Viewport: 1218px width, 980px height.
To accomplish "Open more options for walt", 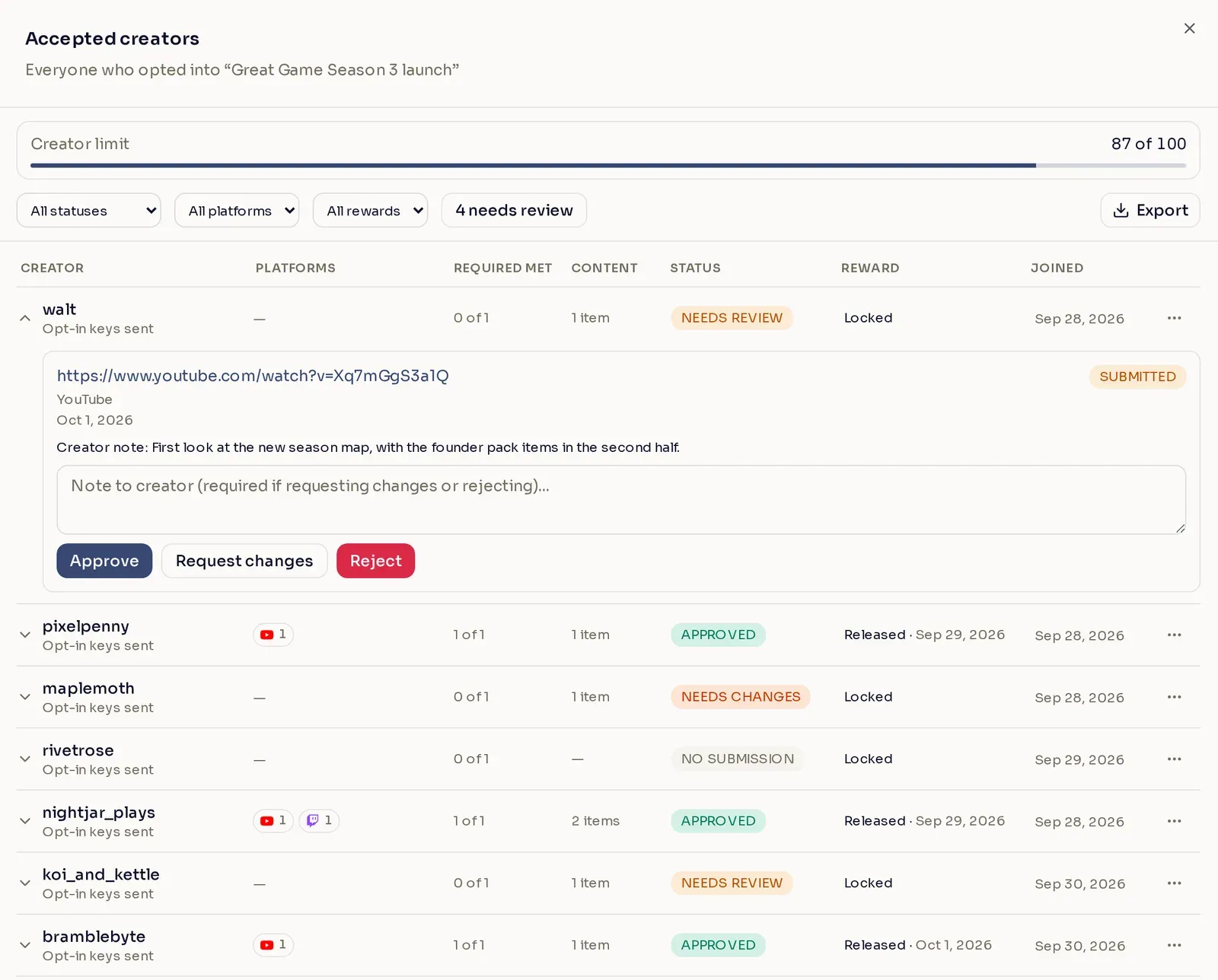I will point(1174,318).
